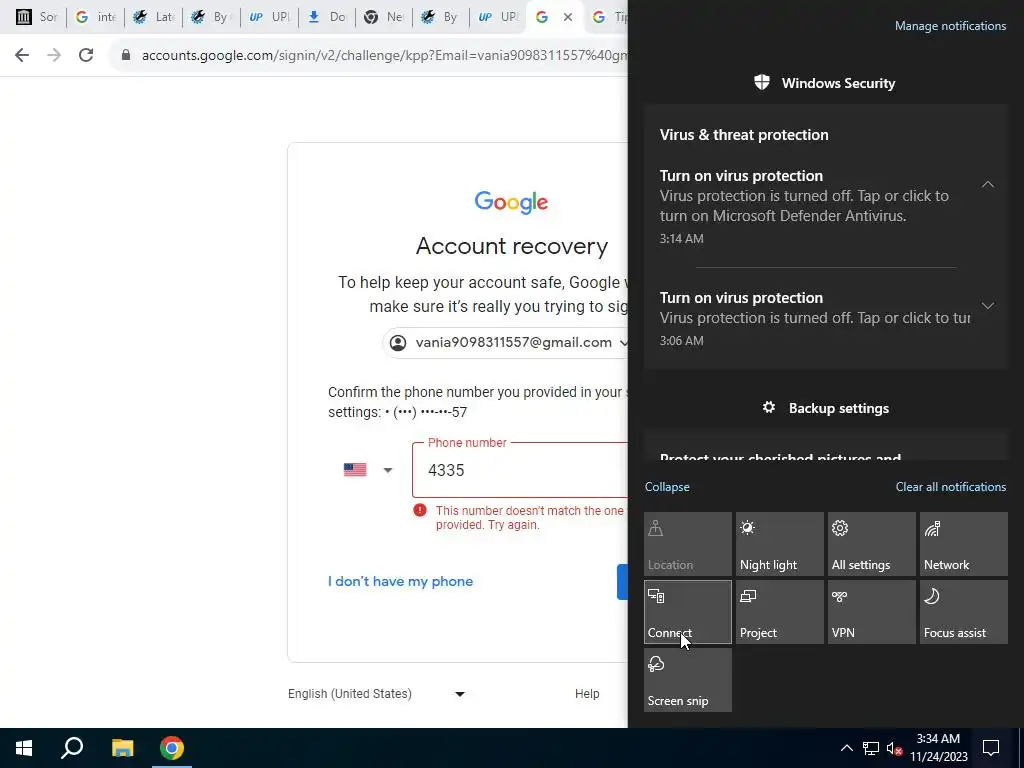Go back in Chrome browser
The height and width of the screenshot is (768, 1024).
tap(22, 55)
